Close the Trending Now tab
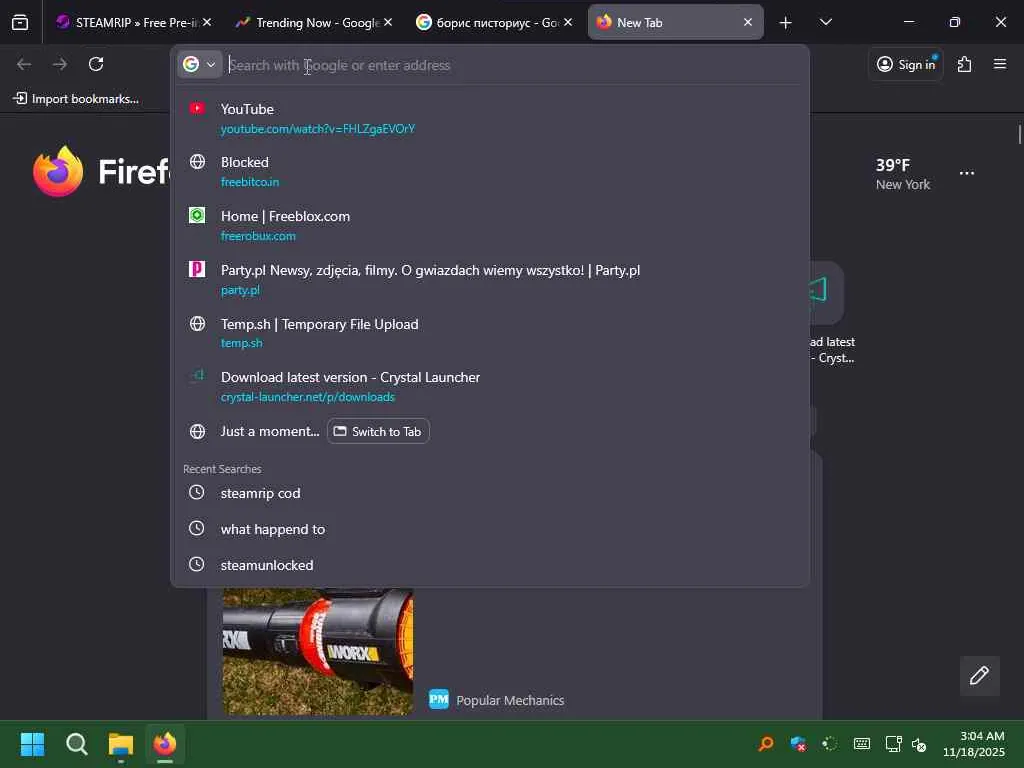 click(x=388, y=22)
